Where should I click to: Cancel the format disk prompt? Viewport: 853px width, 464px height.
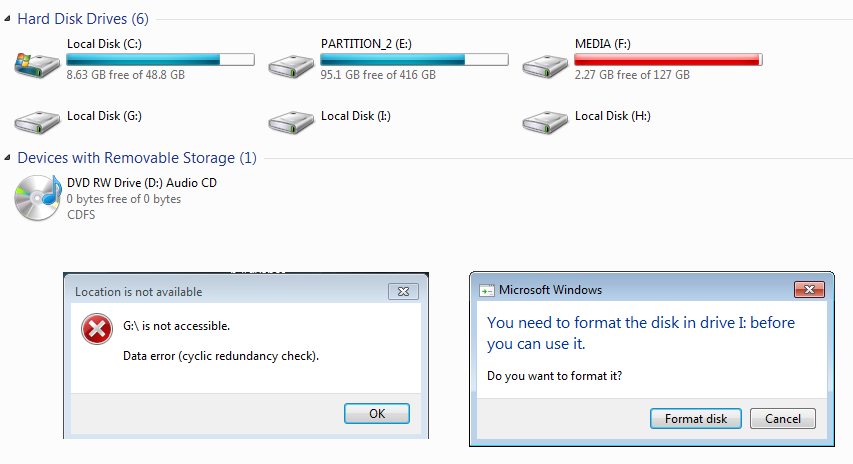(783, 418)
